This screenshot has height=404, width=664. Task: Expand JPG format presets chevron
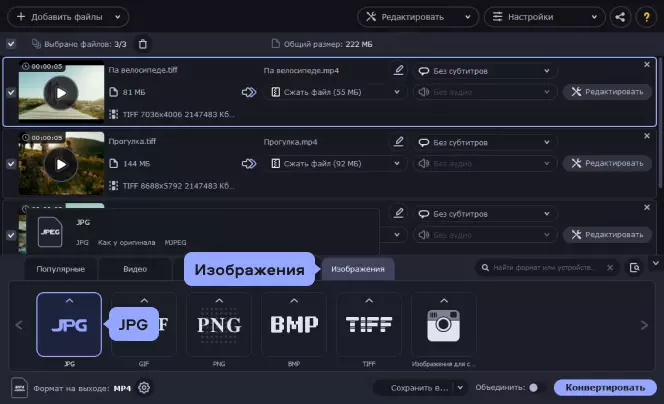(69, 301)
